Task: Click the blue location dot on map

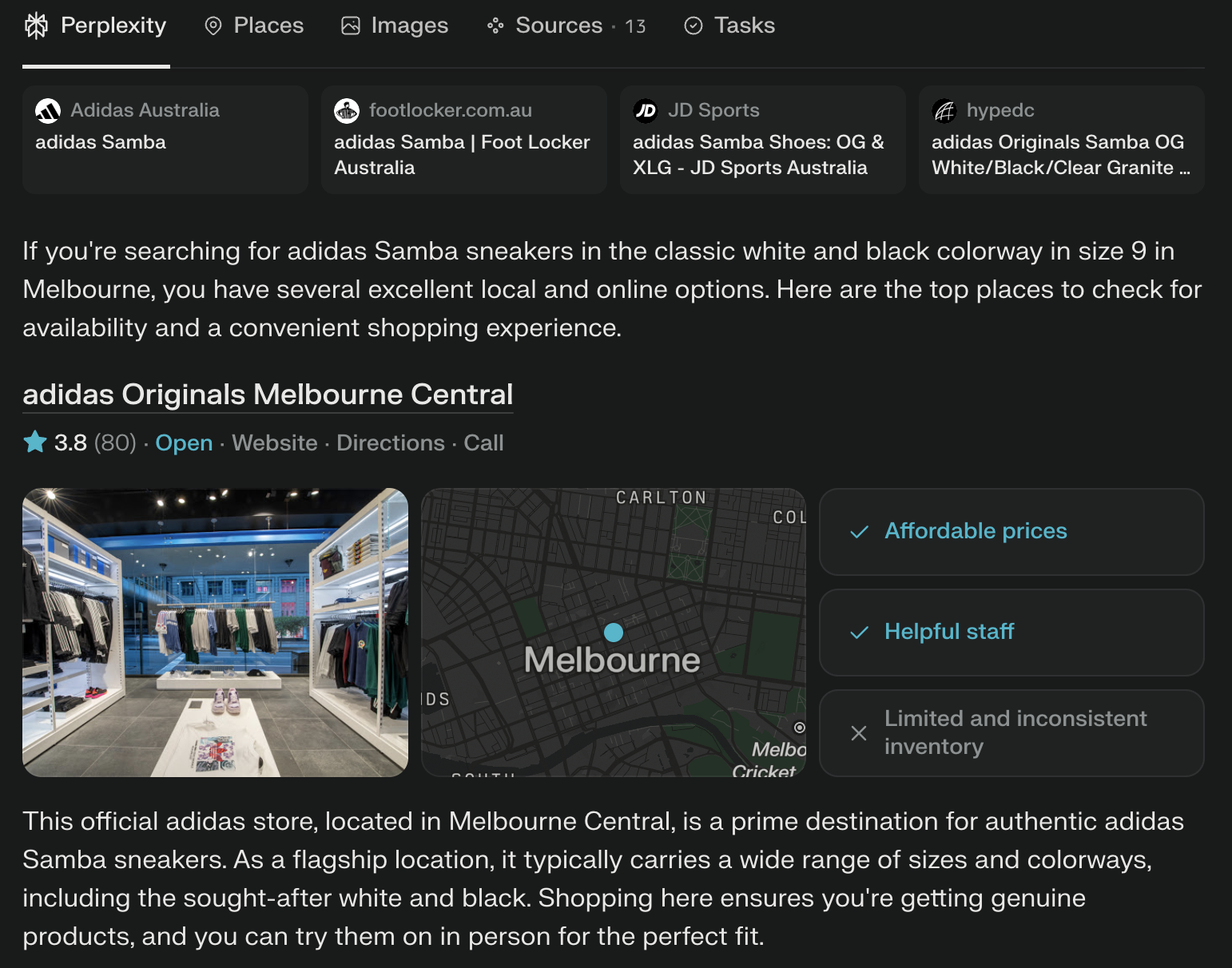Action: [x=614, y=633]
